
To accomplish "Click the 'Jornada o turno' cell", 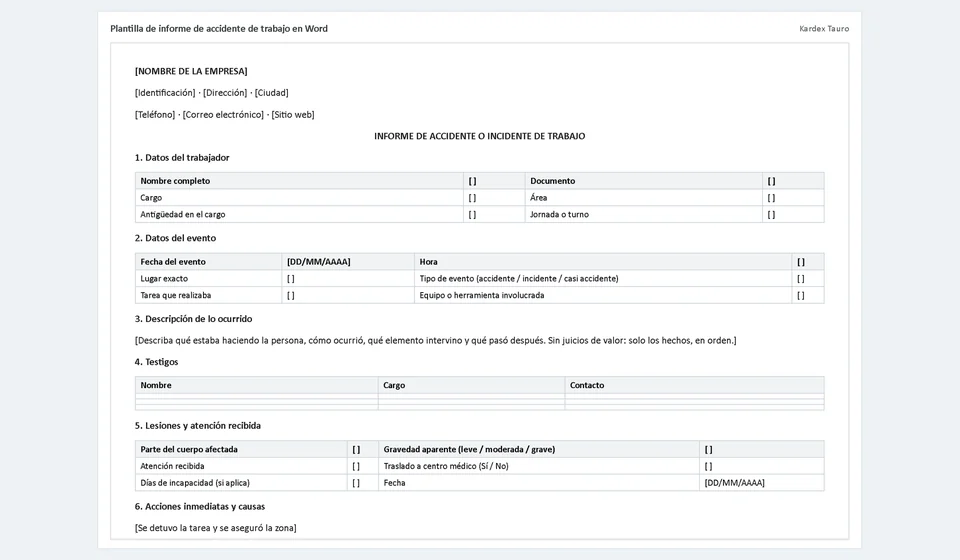I will (x=643, y=214).
